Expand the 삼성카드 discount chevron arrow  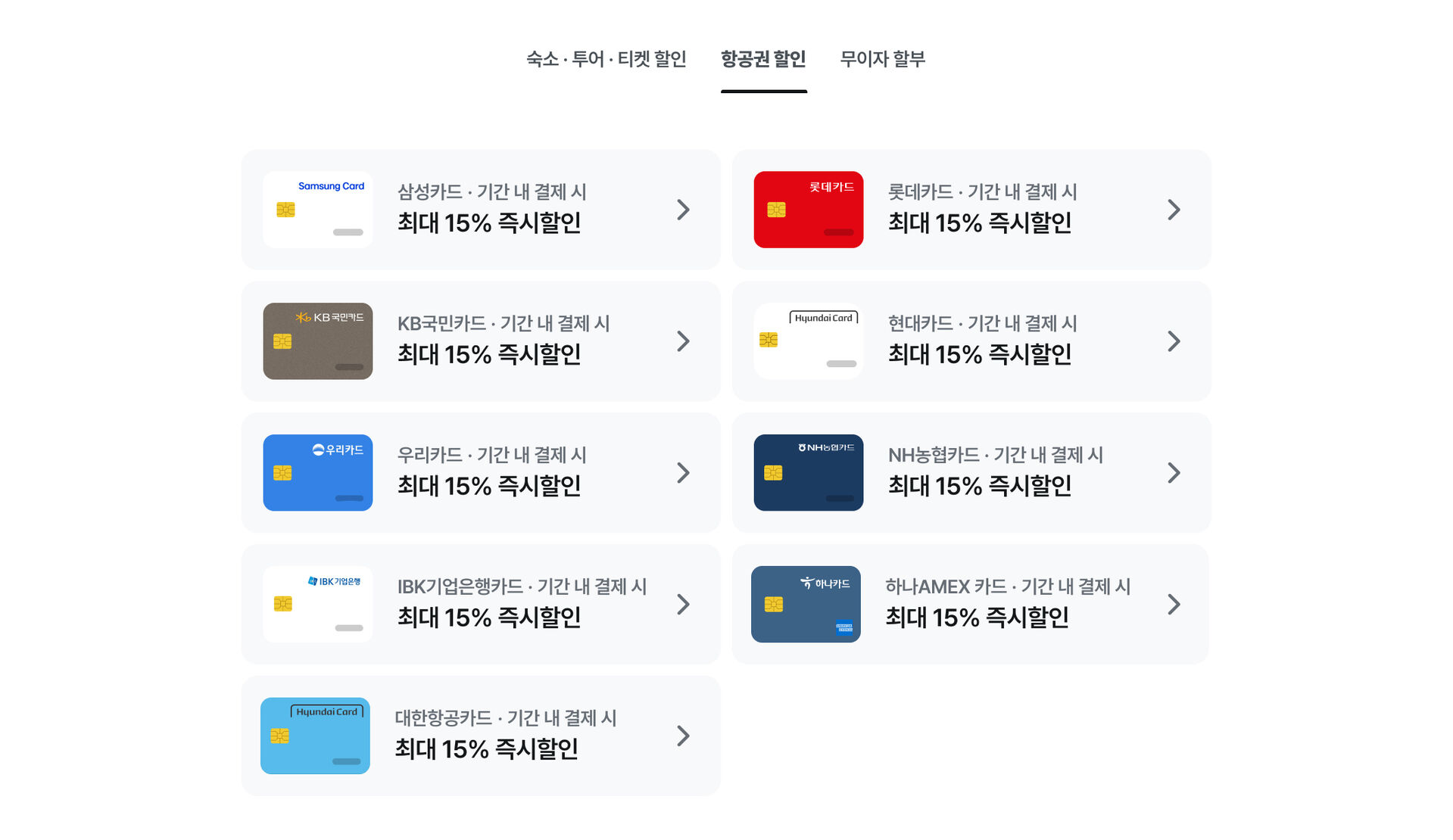[x=683, y=210]
